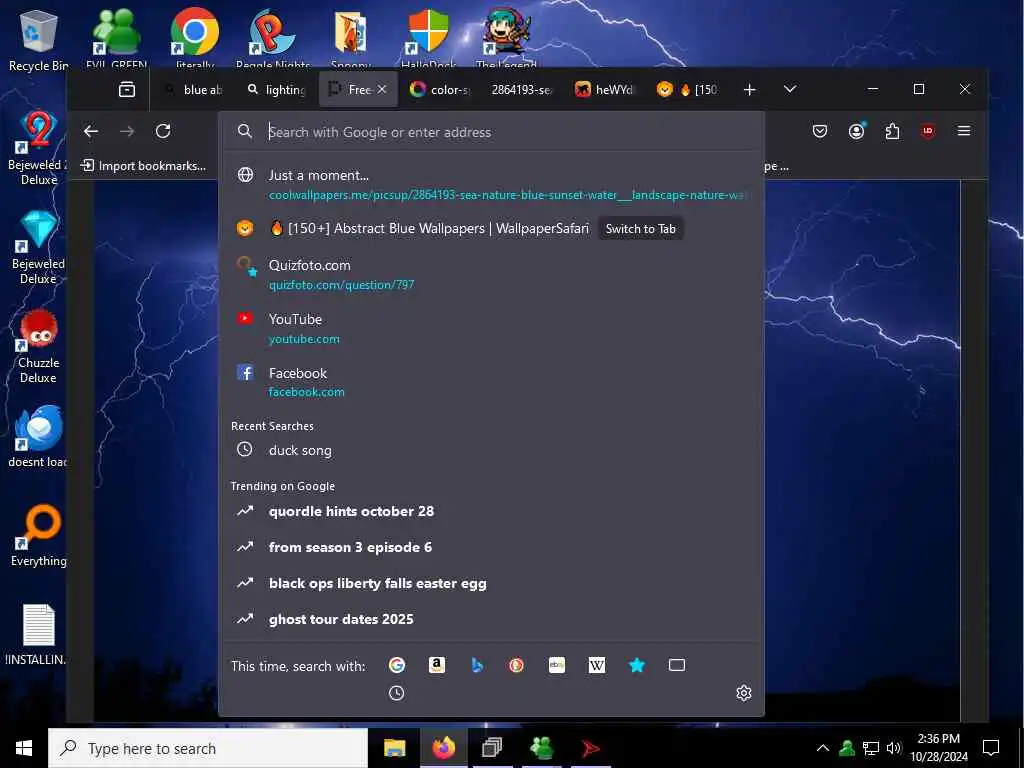Screen dimensions: 1024x768
Task: Switch to the [150 WallpaperSafari tab
Action: pyautogui.click(x=686, y=89)
